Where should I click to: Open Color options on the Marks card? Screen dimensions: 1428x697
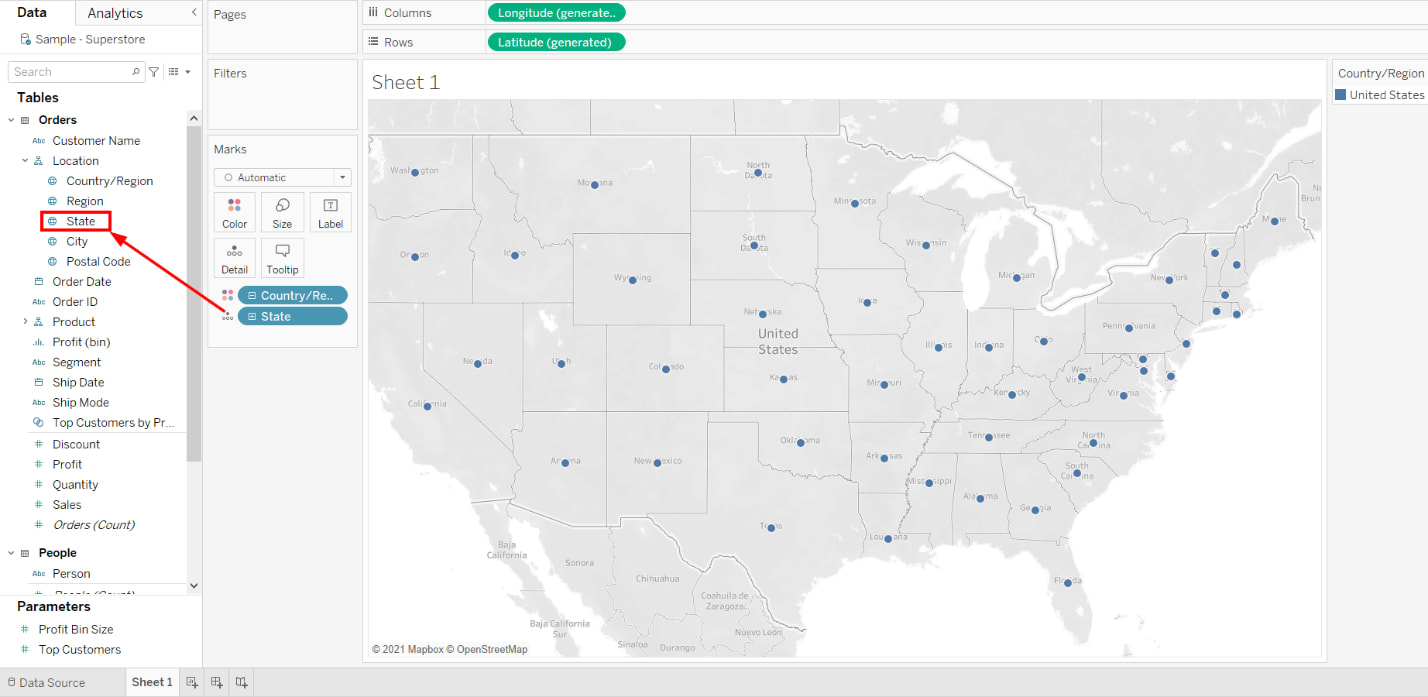(234, 212)
